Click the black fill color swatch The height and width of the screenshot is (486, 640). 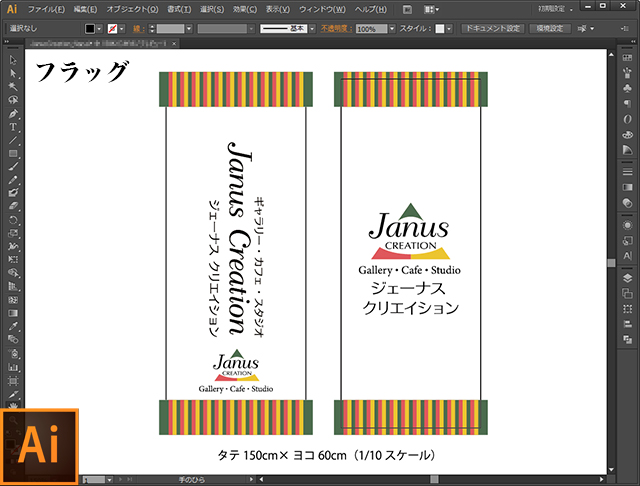[x=90, y=29]
